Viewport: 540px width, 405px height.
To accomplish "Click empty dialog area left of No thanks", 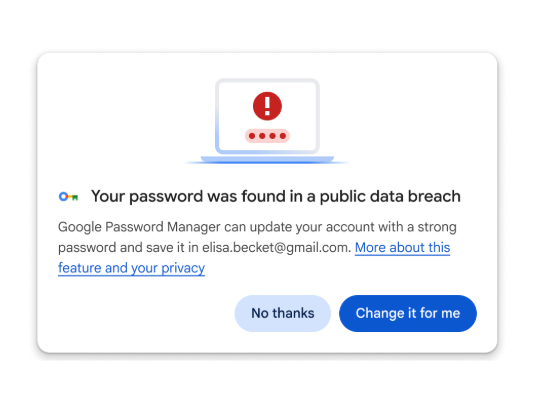I will tap(145, 313).
